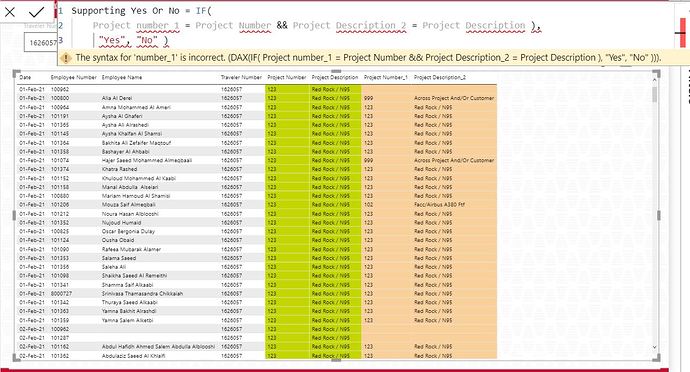Click the && operator in the formula

(x=282, y=26)
